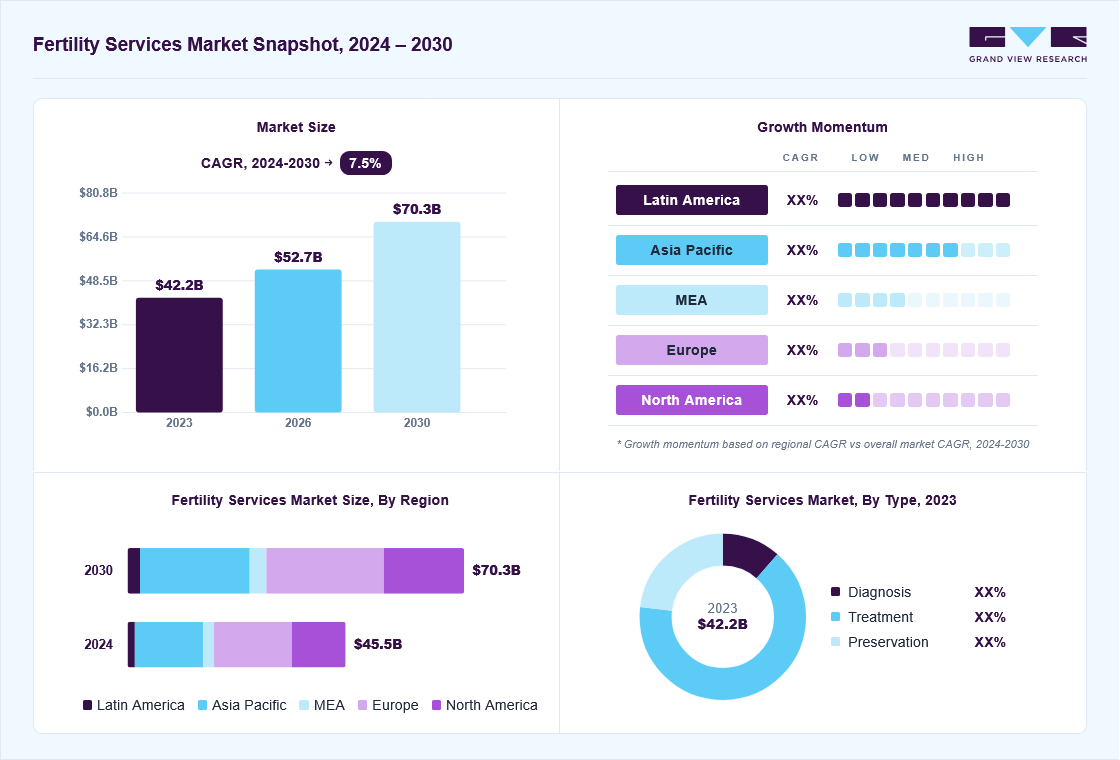
Task: Click the LOW column header
Action: pyautogui.click(x=865, y=157)
